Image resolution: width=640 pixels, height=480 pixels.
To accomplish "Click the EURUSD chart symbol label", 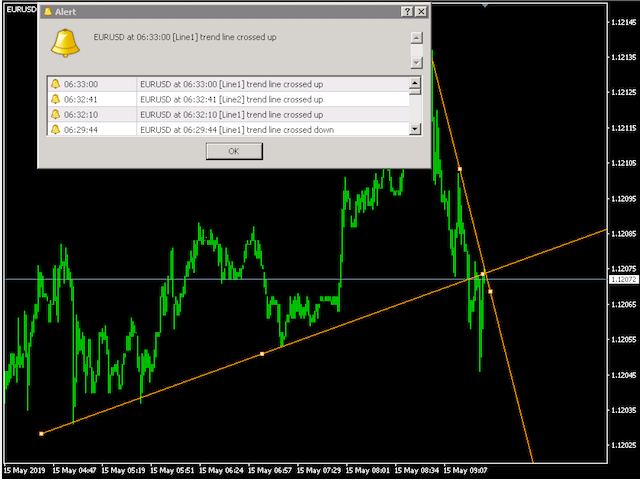I will click(x=21, y=9).
